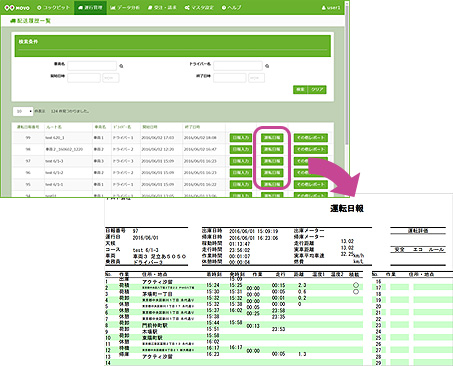Sort by 開始日時 column header

(x=150, y=127)
